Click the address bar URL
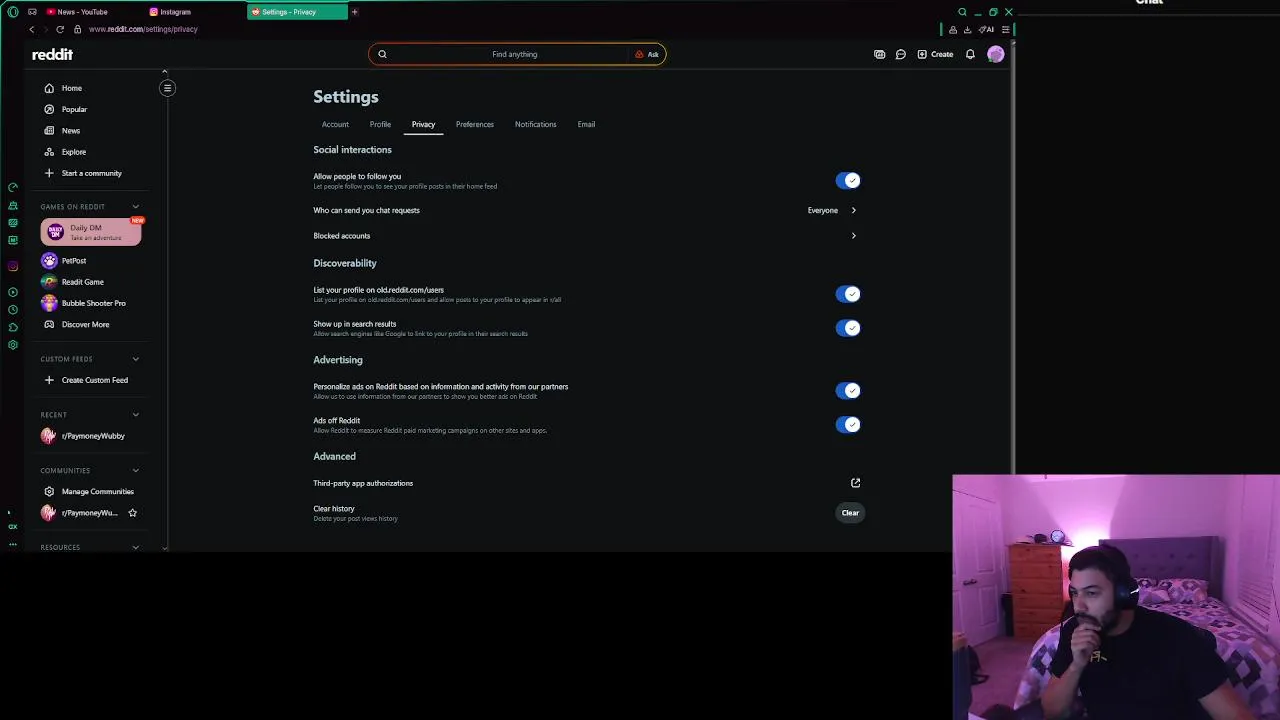The width and height of the screenshot is (1280, 720). [143, 29]
